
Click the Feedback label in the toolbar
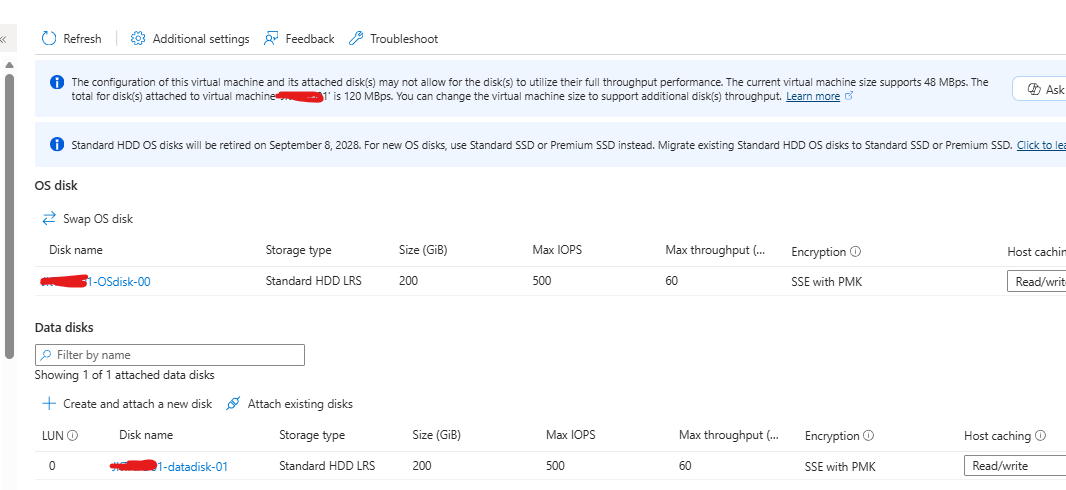[309, 39]
